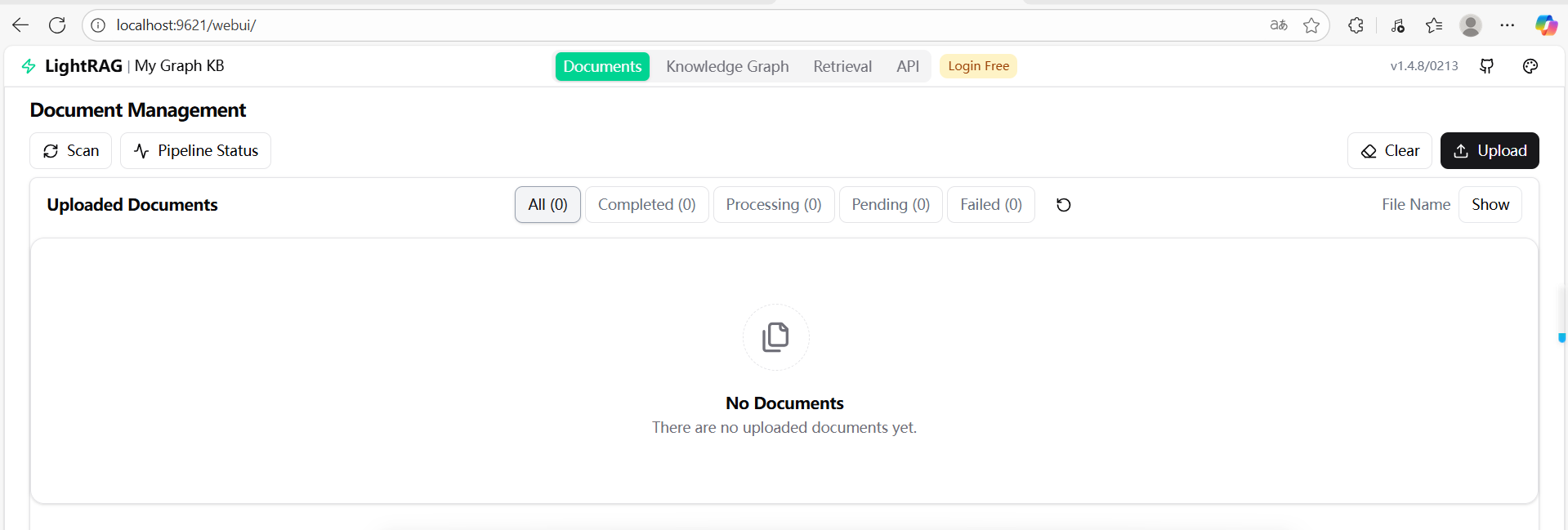This screenshot has height=530, width=1568.
Task: Filter documents by Processing (0)
Action: 774,204
